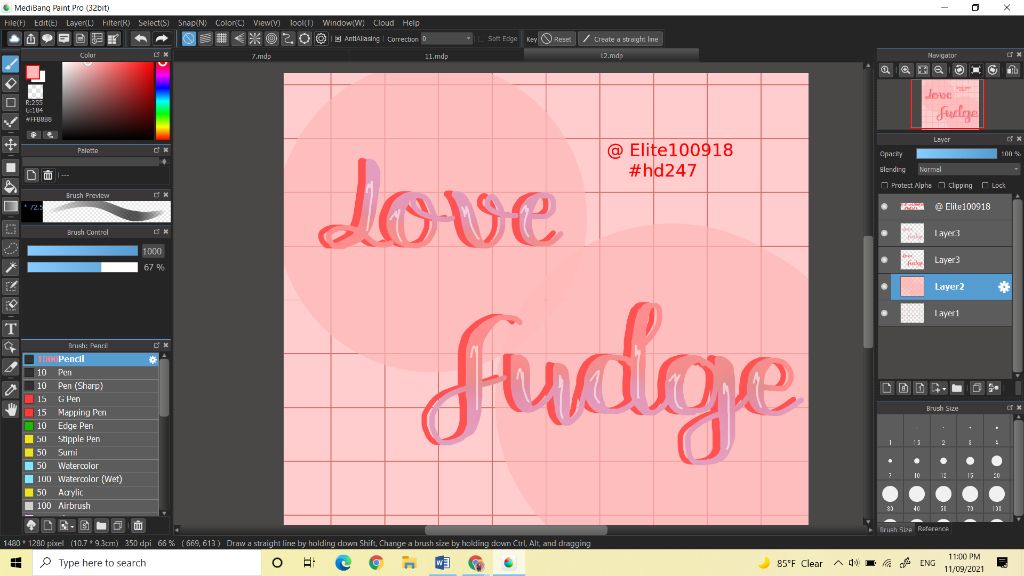Screen dimensions: 1024x576
Task: Rotate canvas left in Navigator
Action: pyautogui.click(x=959, y=70)
